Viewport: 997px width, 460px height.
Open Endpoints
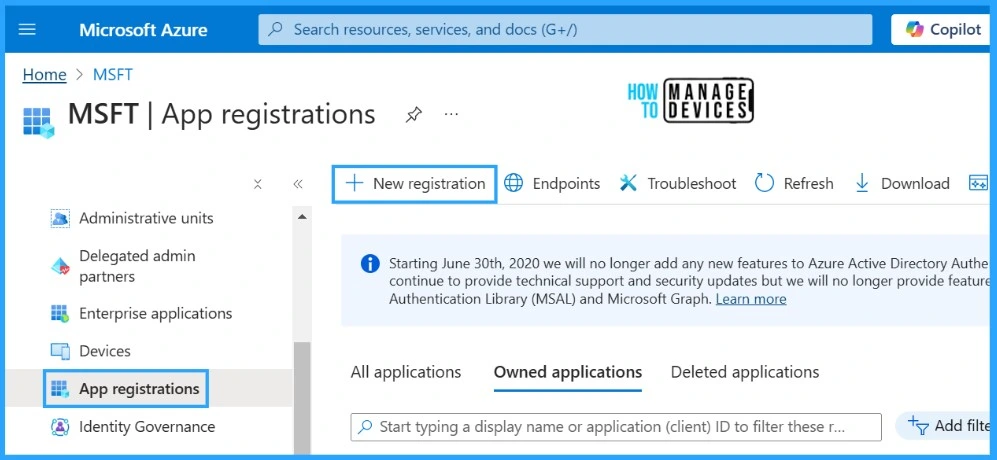[x=552, y=184]
